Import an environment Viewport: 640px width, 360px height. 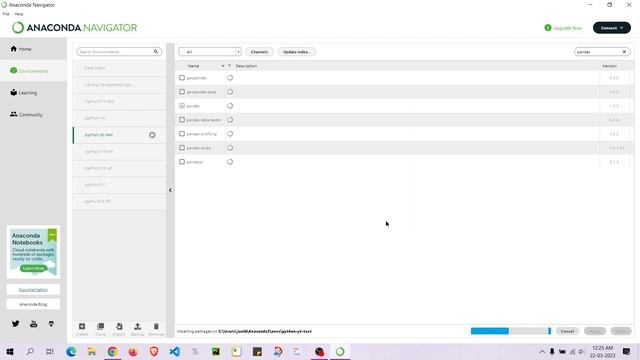pyautogui.click(x=119, y=329)
